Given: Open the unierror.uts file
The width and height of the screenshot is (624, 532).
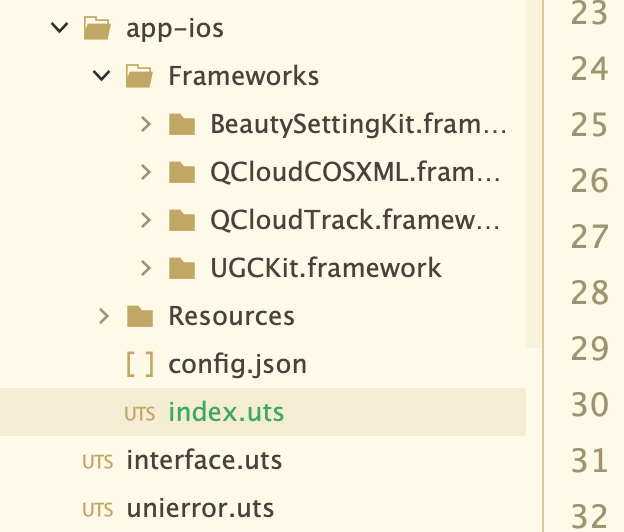Looking at the screenshot, I should pos(200,508).
